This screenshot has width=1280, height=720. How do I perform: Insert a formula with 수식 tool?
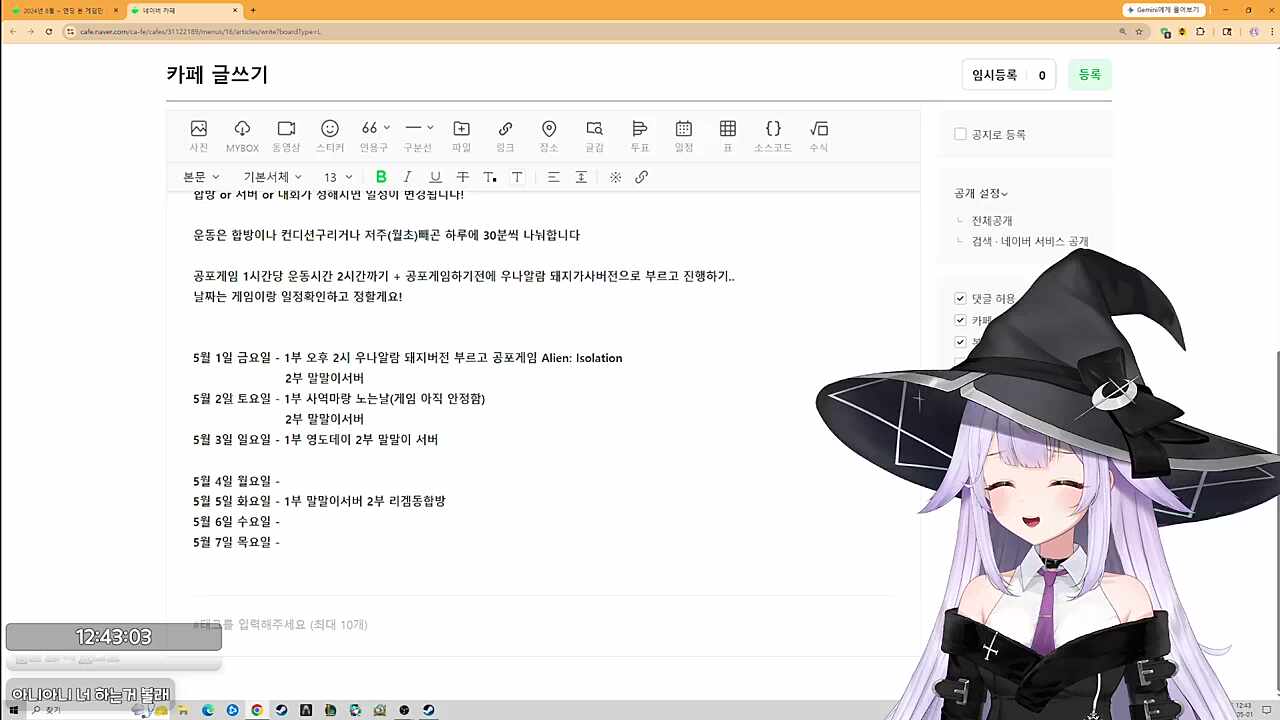pyautogui.click(x=819, y=136)
